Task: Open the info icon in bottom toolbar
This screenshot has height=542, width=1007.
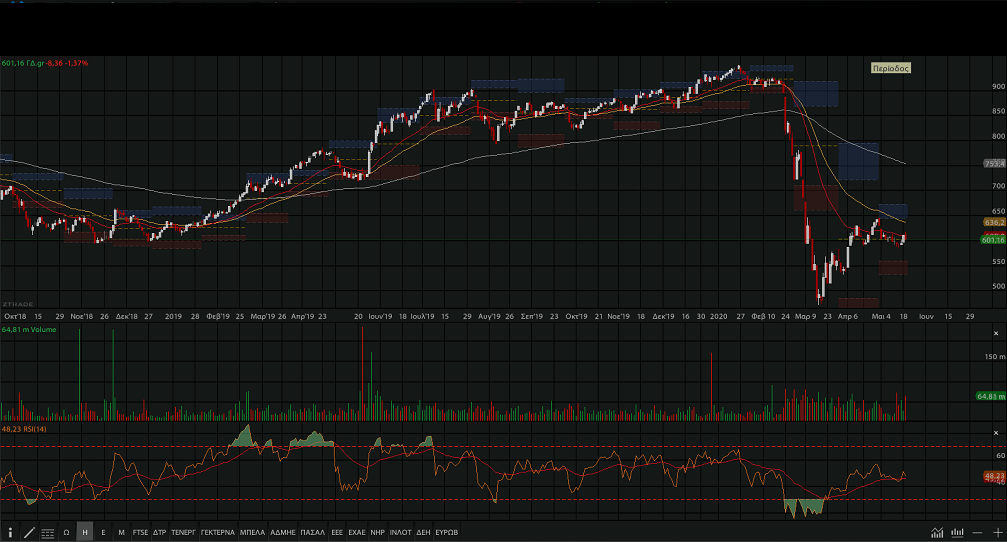Action: coord(10,532)
